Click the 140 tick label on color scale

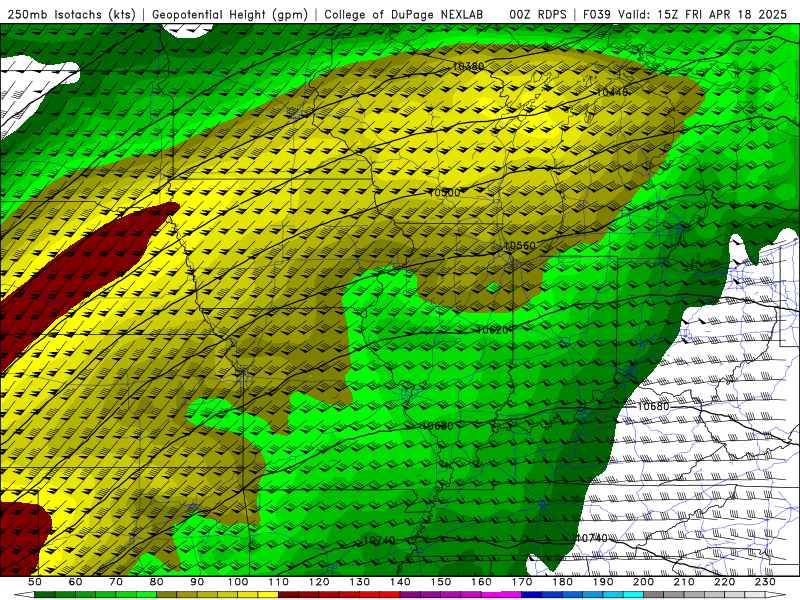[400, 582]
